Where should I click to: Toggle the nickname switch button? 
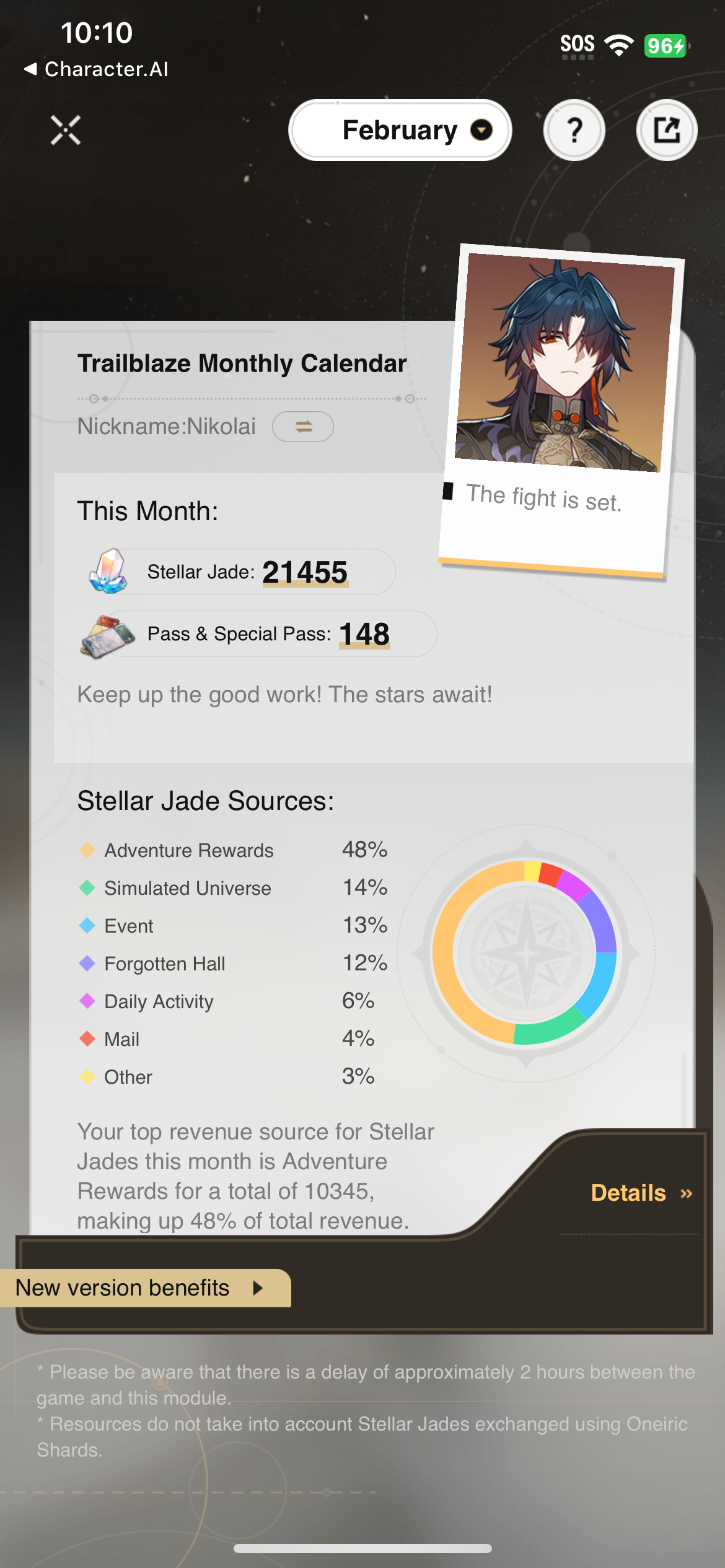[303, 427]
